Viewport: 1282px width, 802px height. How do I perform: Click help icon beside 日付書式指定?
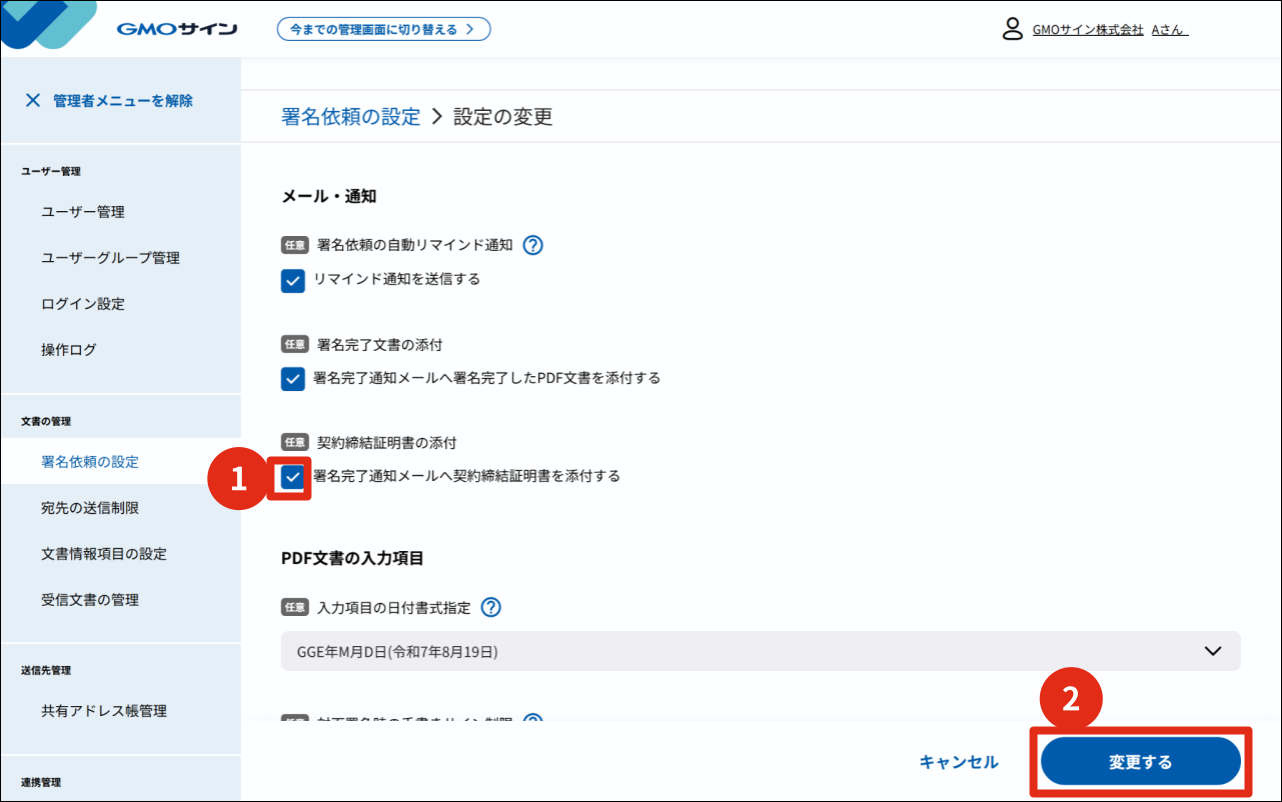[491, 607]
